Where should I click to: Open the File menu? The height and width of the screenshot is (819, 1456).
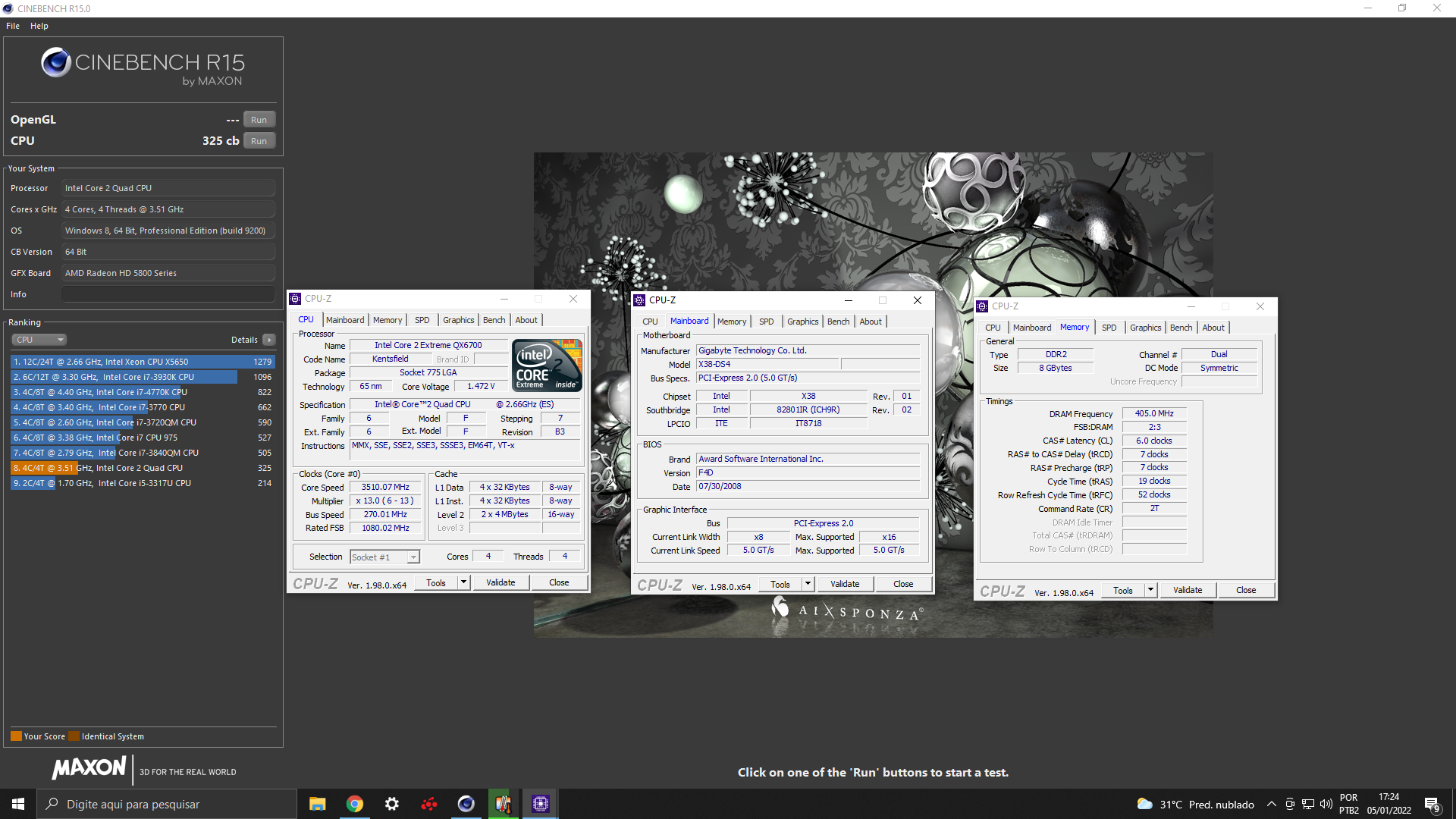[x=13, y=26]
